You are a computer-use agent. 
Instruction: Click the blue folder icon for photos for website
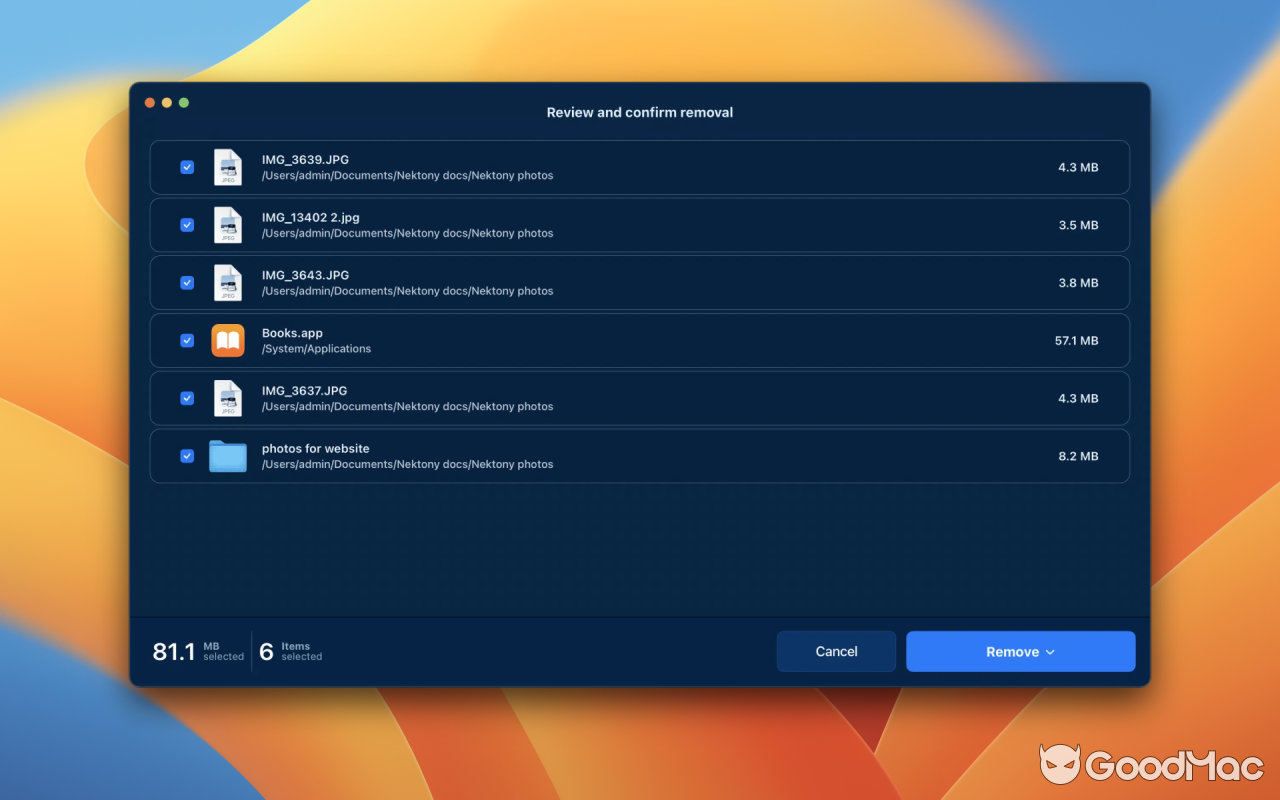(x=228, y=455)
